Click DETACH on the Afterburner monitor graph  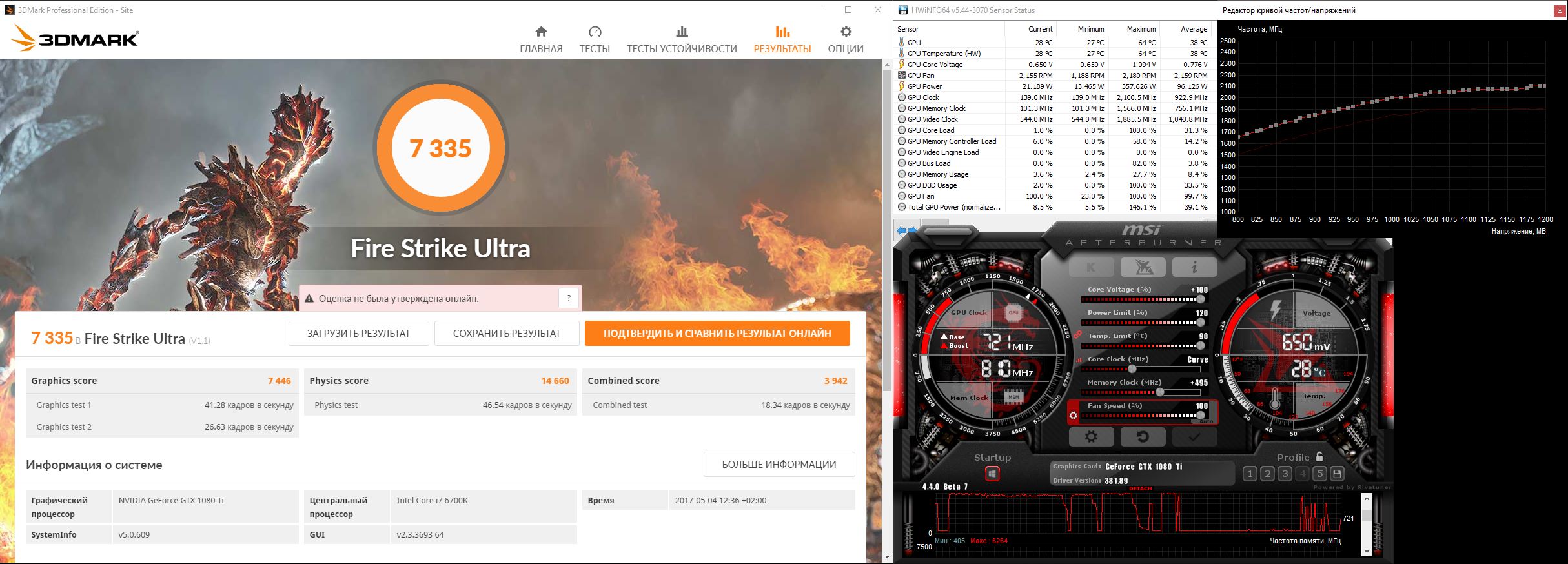pyautogui.click(x=1141, y=488)
